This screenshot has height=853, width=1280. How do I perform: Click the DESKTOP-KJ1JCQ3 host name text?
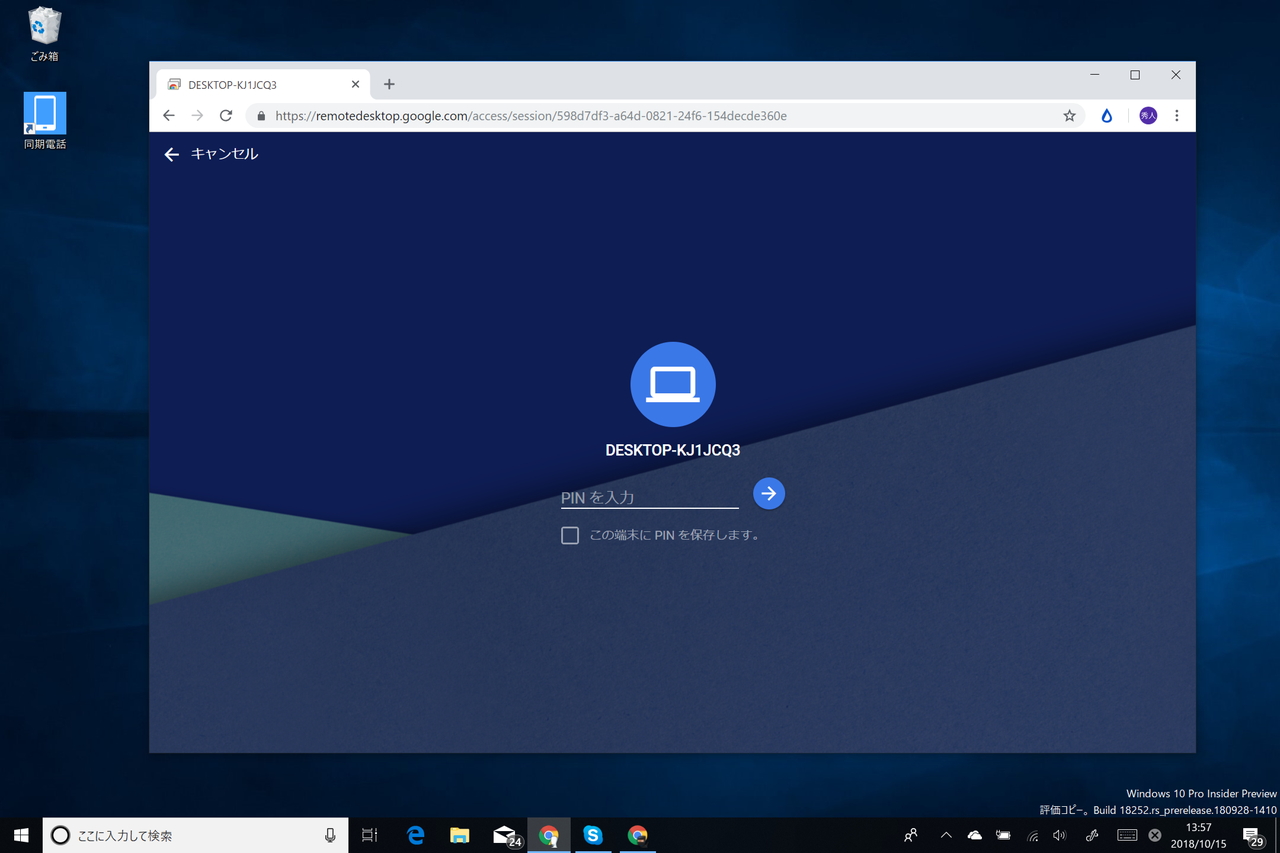point(673,450)
